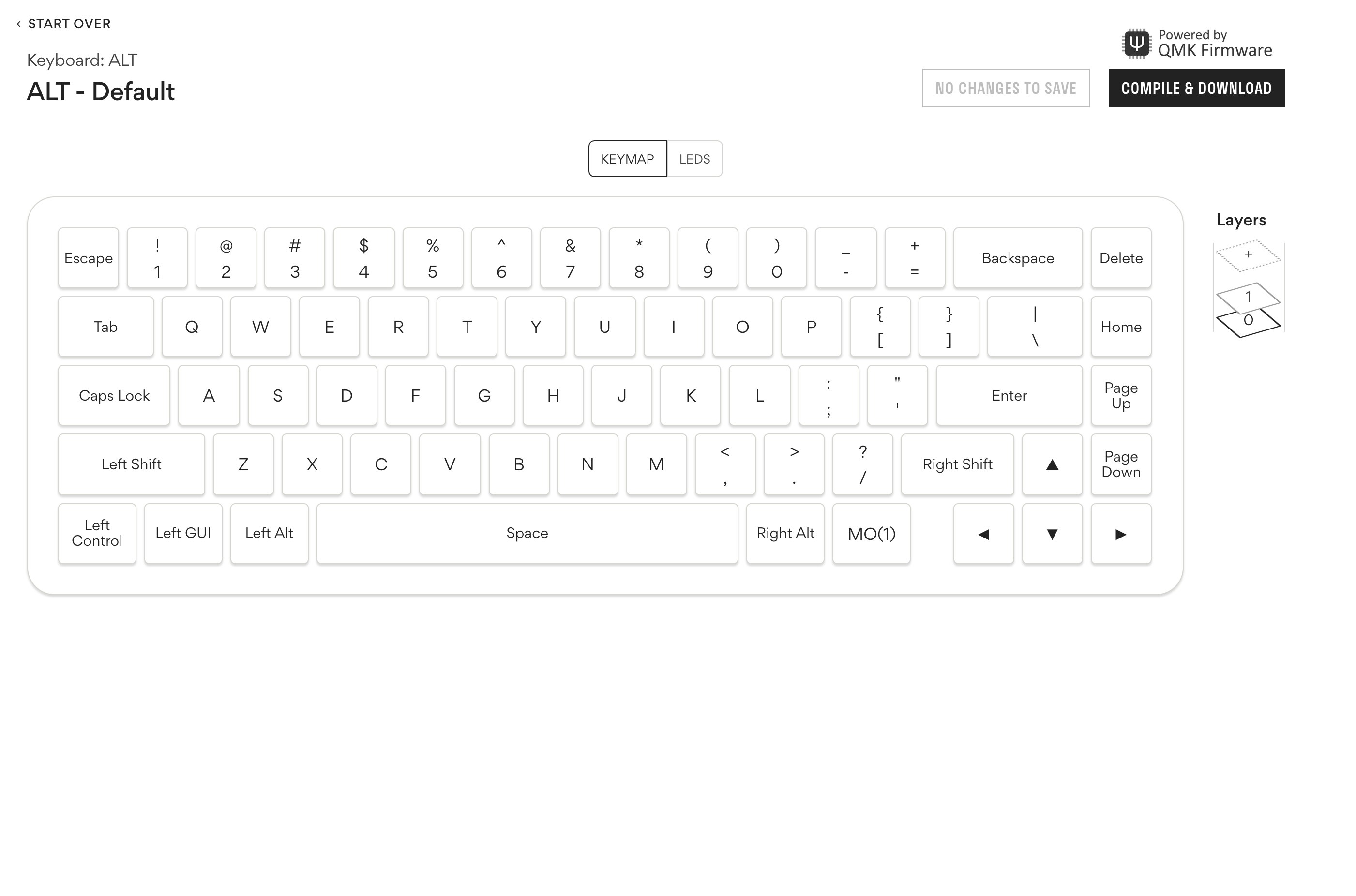
Task: Click the up arrow key
Action: 1052,464
